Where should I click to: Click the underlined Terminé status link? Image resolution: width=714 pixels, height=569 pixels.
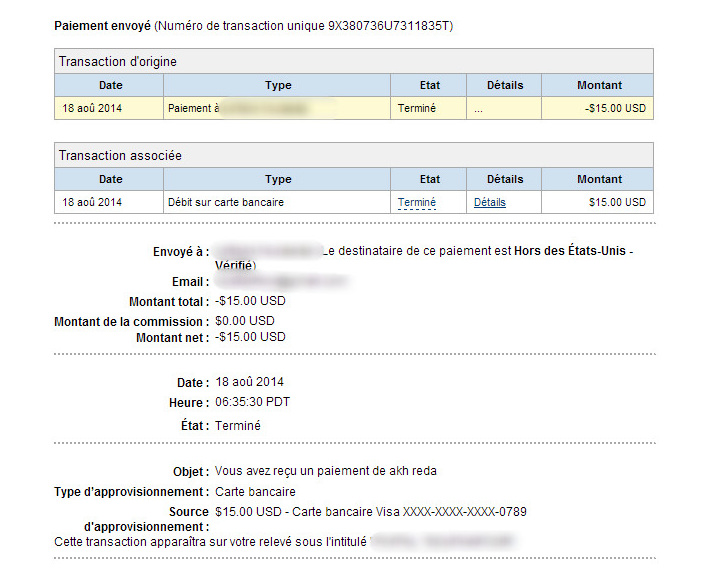coord(417,202)
